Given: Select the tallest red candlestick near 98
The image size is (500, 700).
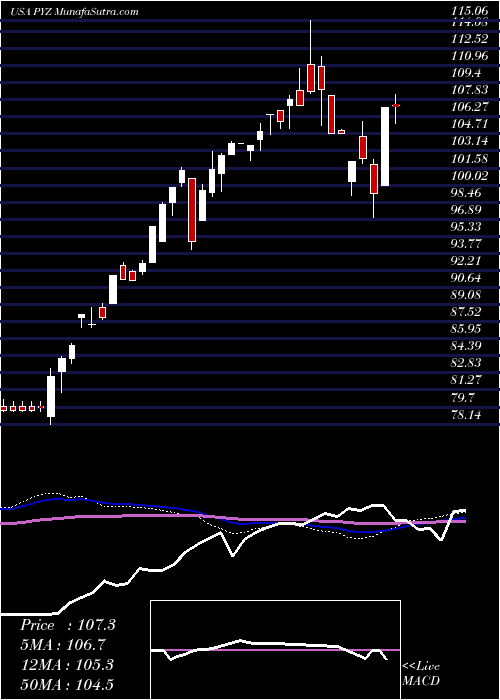Looking at the screenshot, I should [192, 210].
